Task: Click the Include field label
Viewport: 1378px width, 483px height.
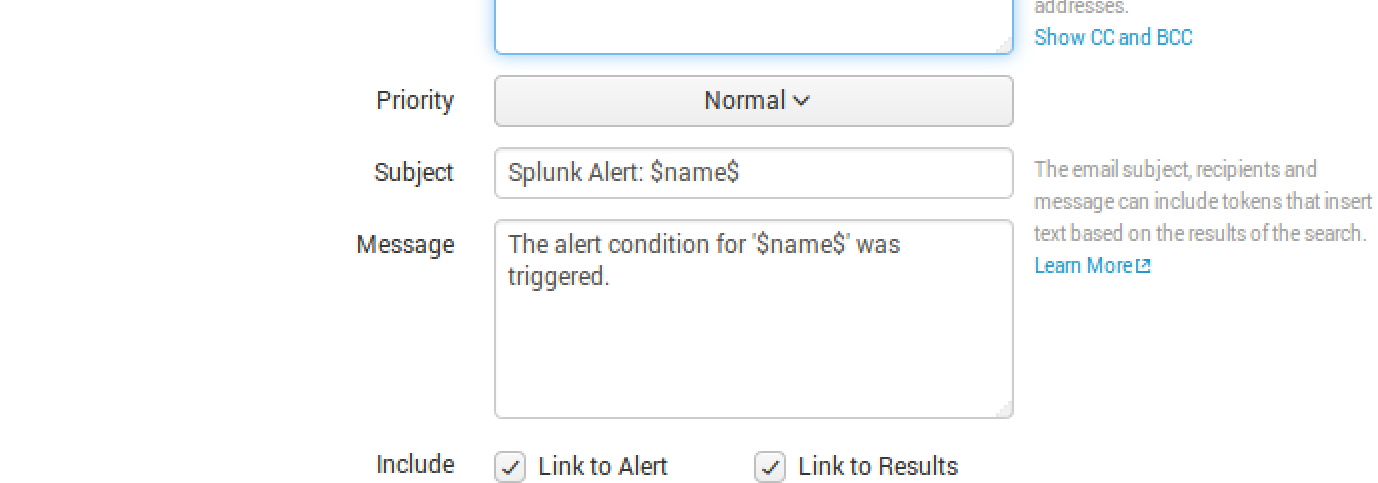Action: (x=415, y=465)
